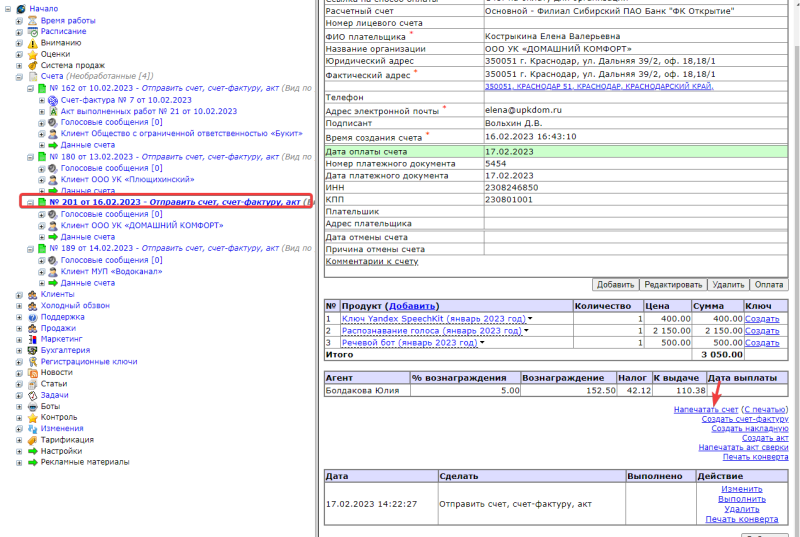Click the С печатью link
This screenshot has height=537, width=800.
(765, 410)
